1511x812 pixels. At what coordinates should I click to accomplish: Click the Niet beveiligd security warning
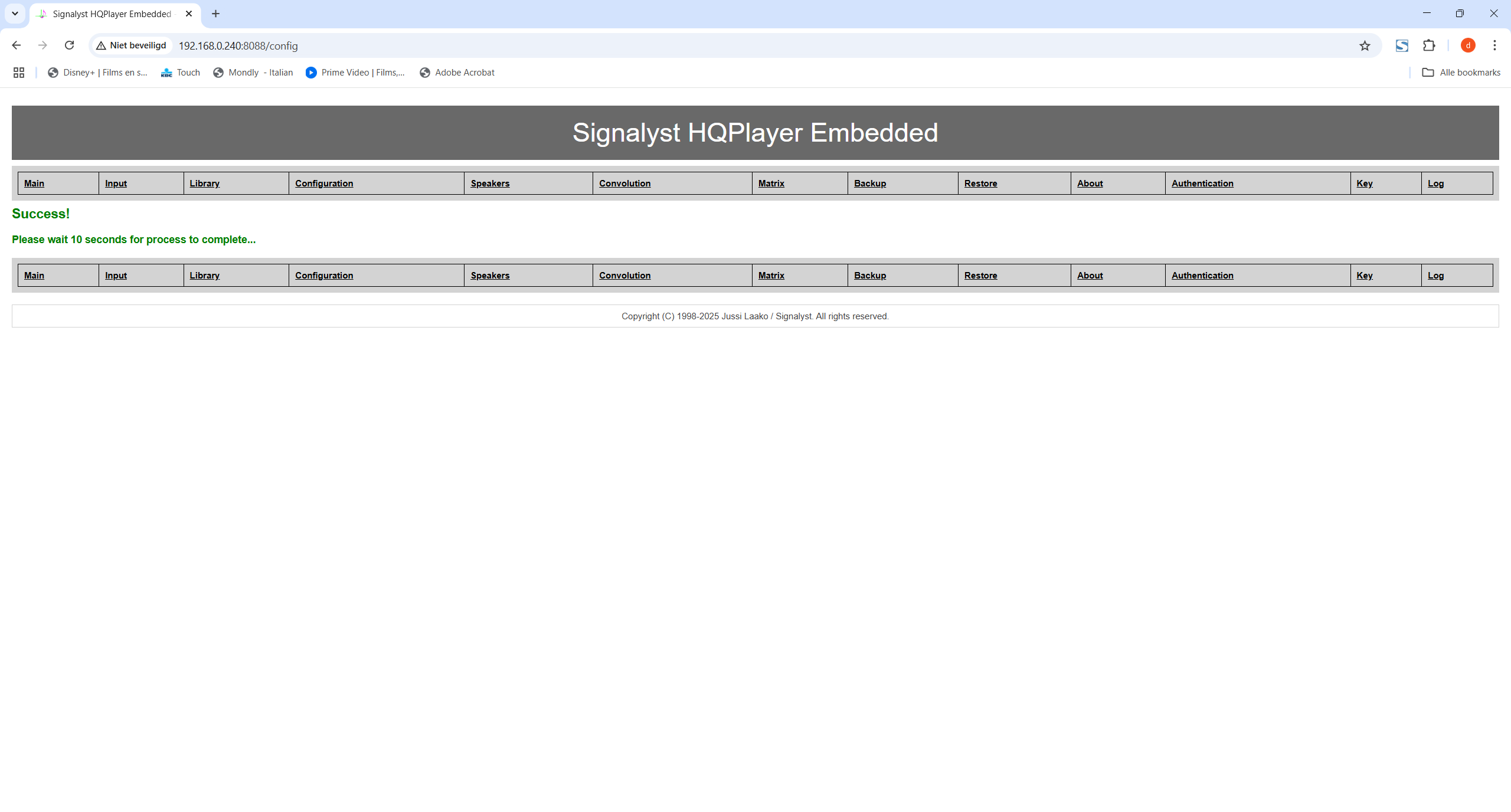click(131, 45)
